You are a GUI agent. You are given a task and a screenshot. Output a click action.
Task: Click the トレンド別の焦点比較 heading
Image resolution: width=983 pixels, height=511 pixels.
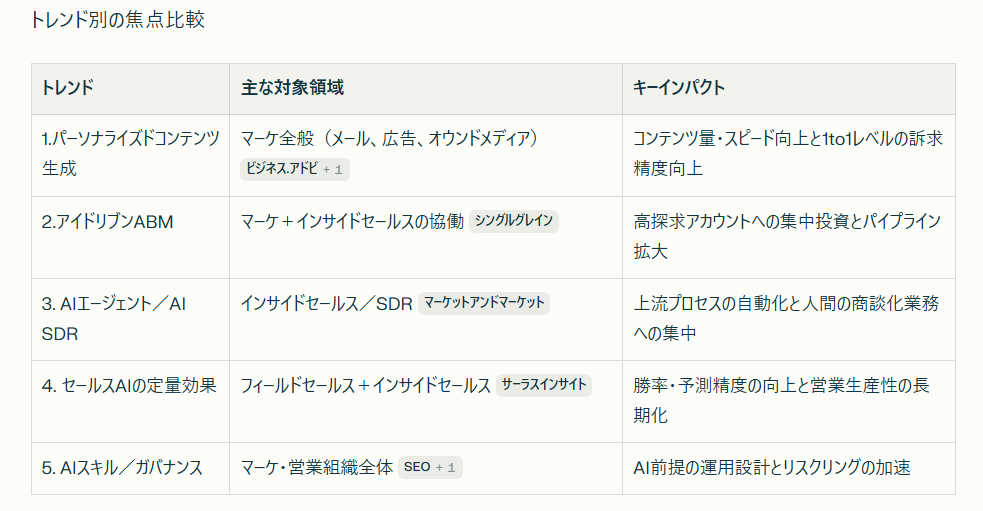[x=117, y=20]
